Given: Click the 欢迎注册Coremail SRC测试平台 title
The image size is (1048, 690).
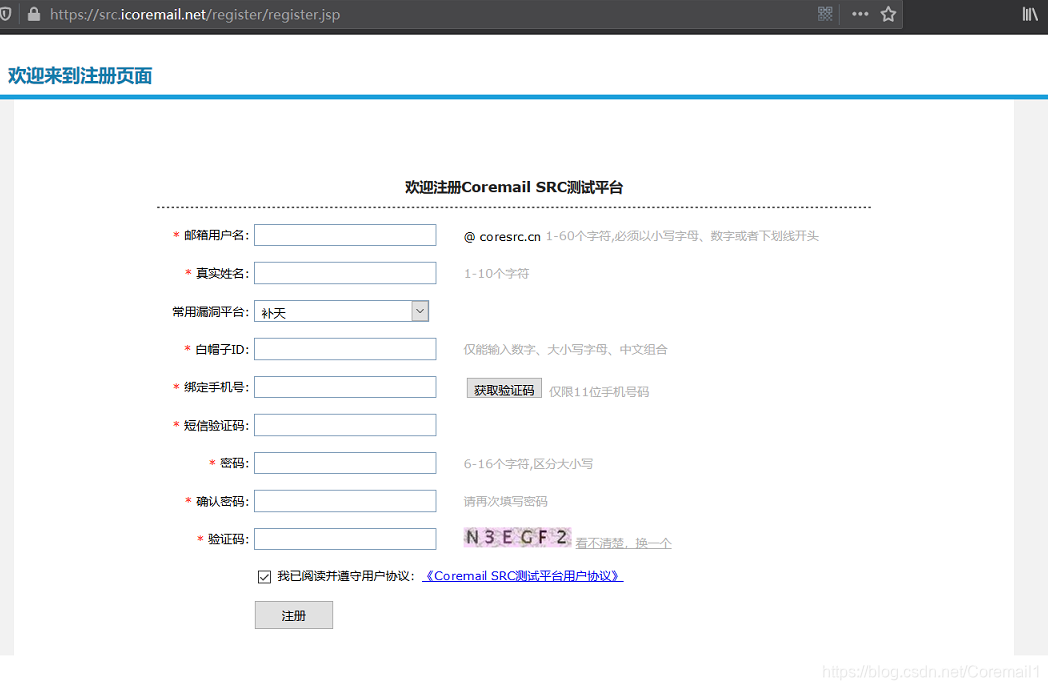Looking at the screenshot, I should [x=513, y=187].
